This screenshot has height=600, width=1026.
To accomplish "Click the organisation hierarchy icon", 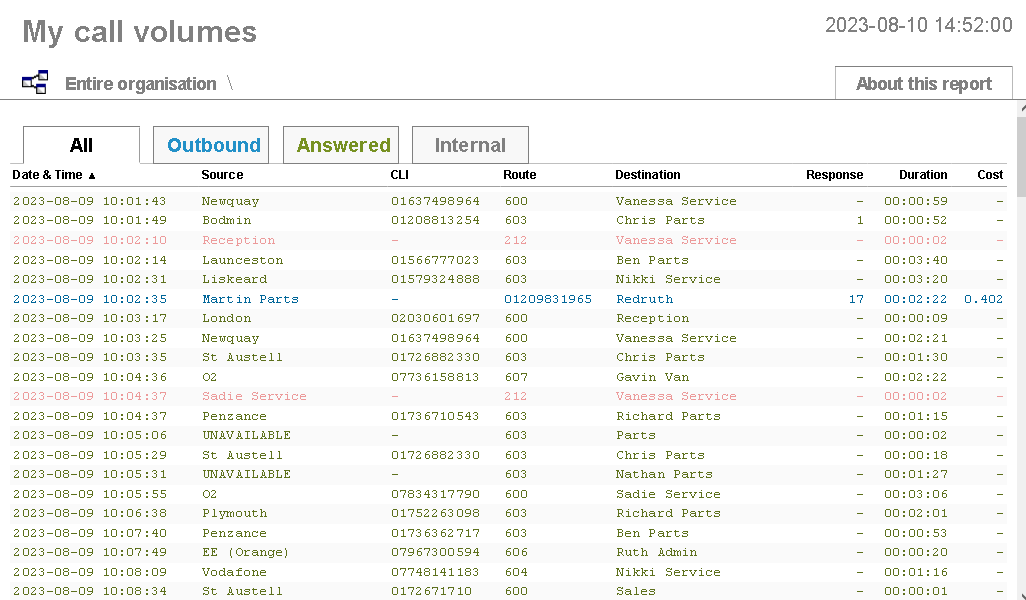I will tap(35, 83).
